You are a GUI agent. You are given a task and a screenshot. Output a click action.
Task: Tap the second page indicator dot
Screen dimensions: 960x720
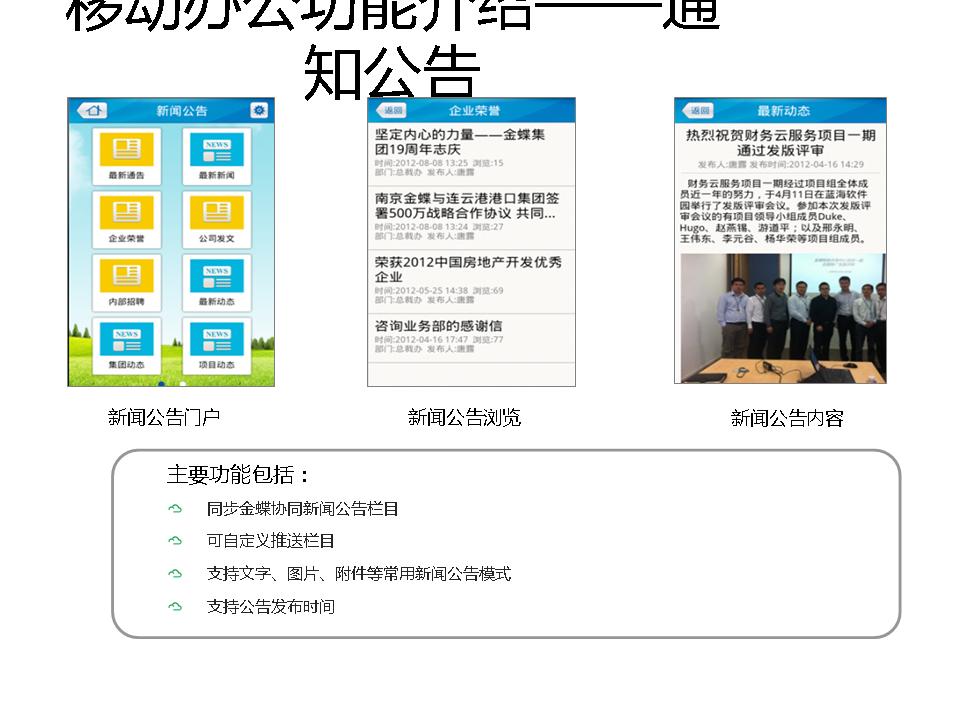183,382
